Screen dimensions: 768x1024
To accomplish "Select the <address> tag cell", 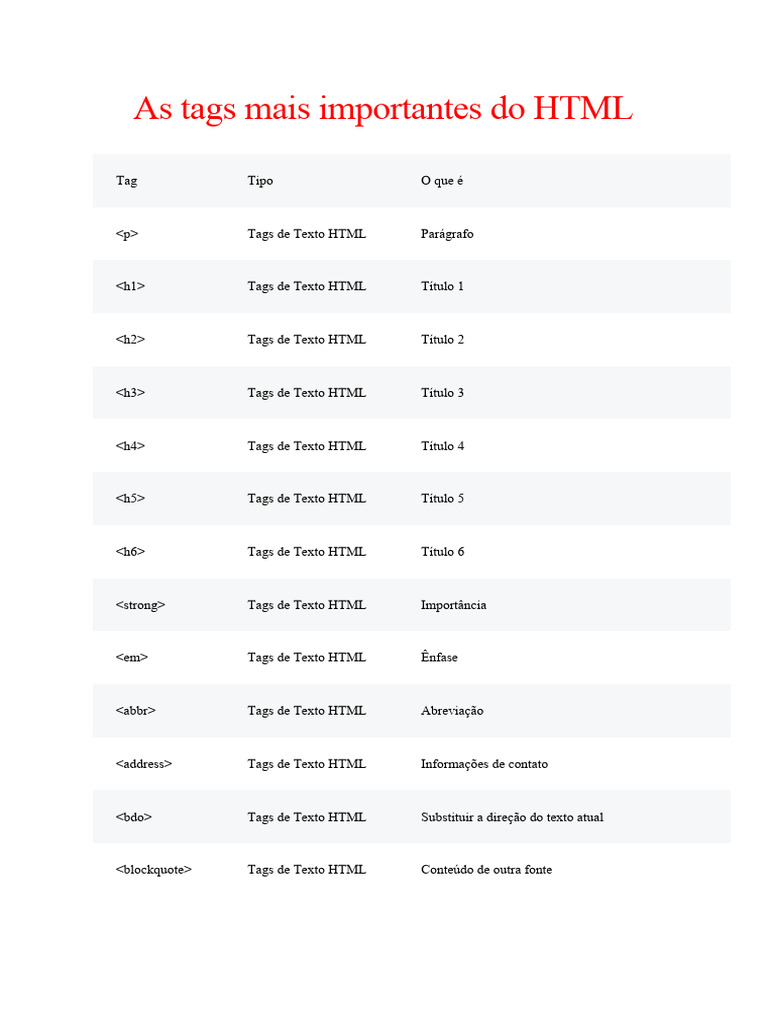I will (144, 764).
